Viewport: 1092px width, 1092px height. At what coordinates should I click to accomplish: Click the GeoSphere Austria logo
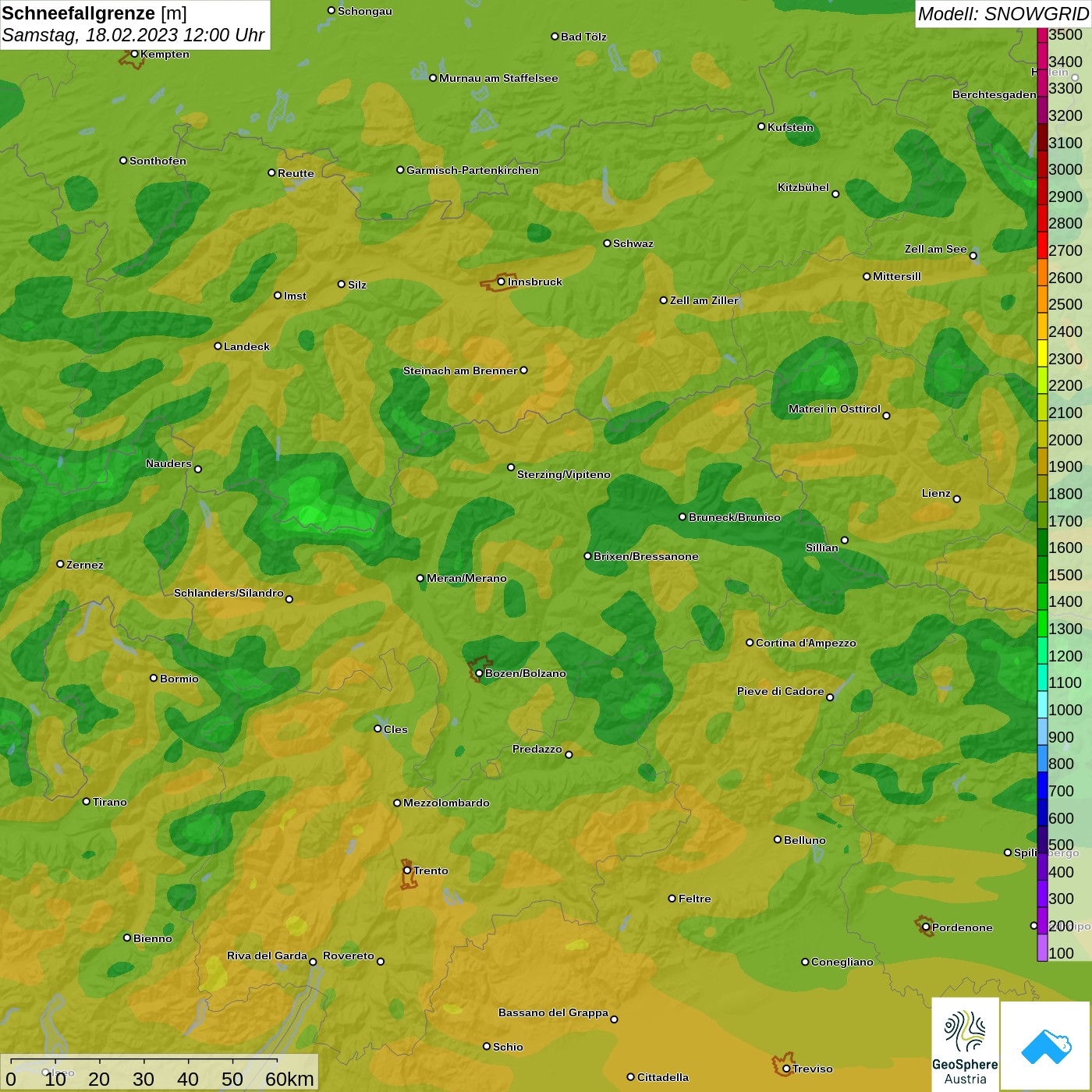965,1044
